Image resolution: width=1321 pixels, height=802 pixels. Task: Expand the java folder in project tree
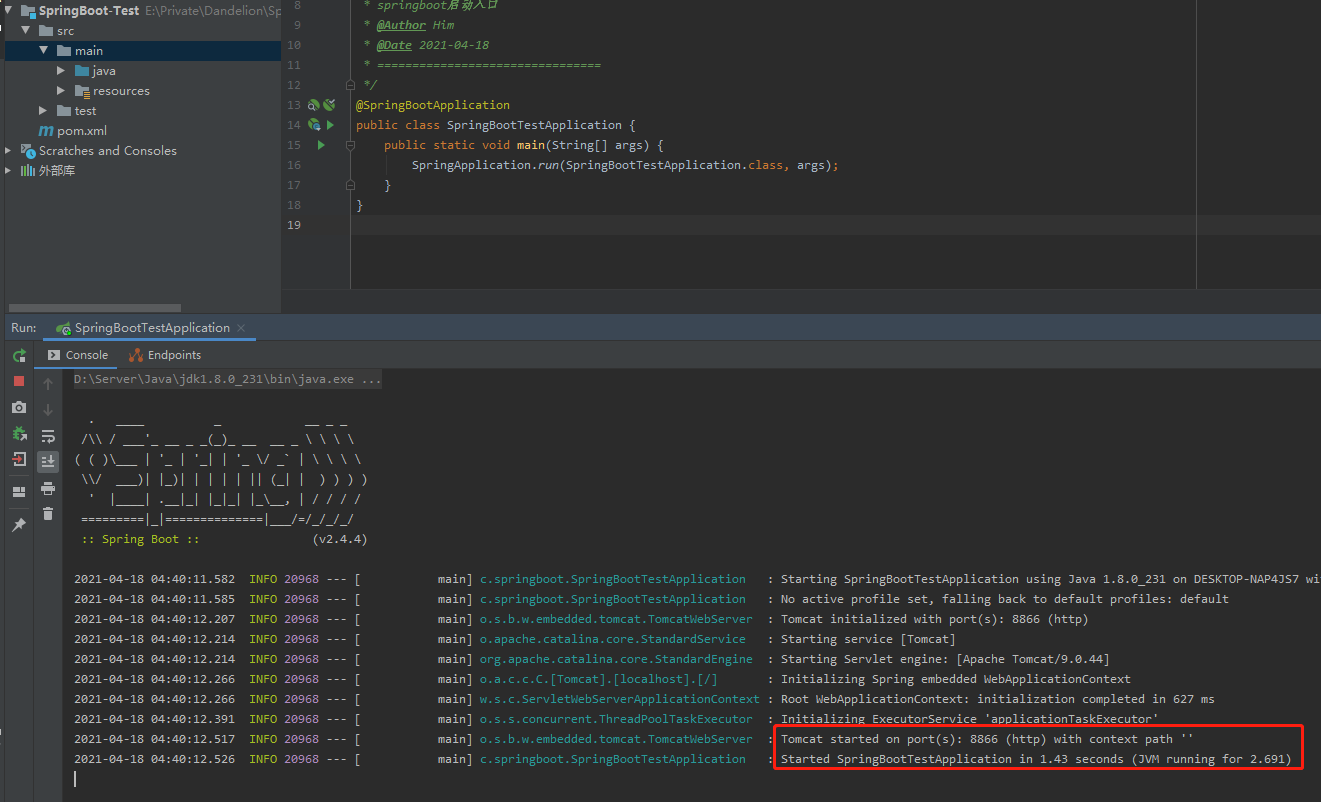(61, 71)
